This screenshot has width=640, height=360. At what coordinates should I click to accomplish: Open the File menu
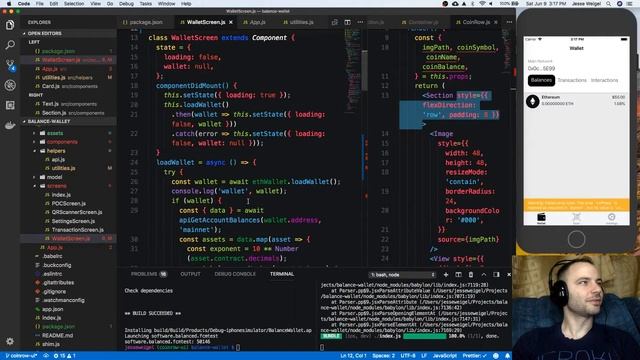pos(40,4)
